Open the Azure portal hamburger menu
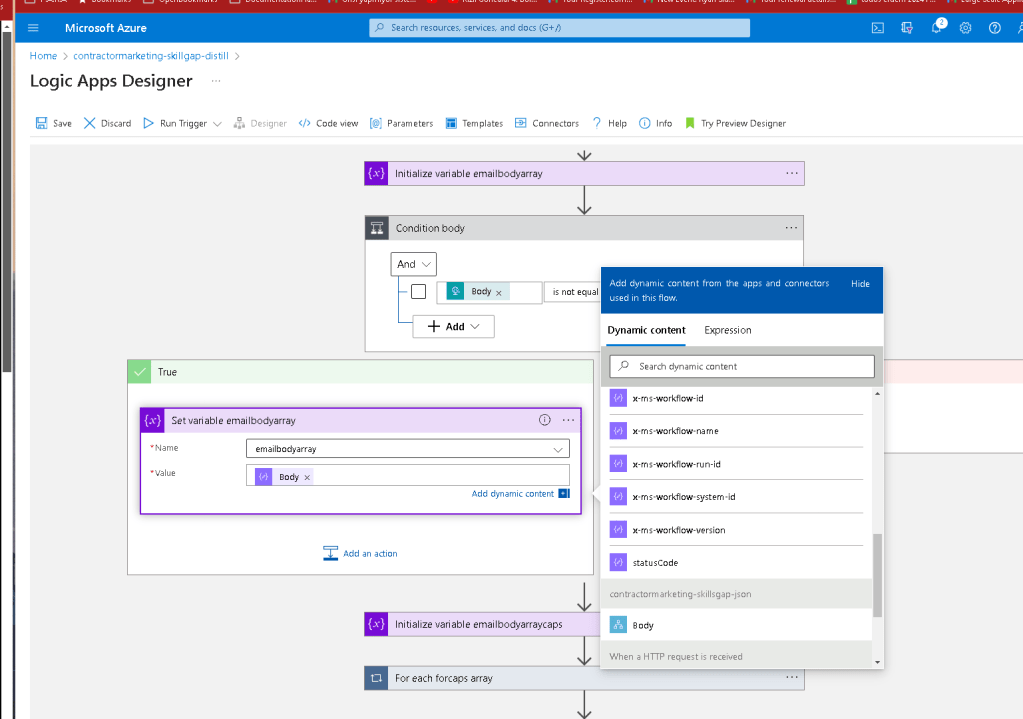1023x719 pixels. coord(33,28)
